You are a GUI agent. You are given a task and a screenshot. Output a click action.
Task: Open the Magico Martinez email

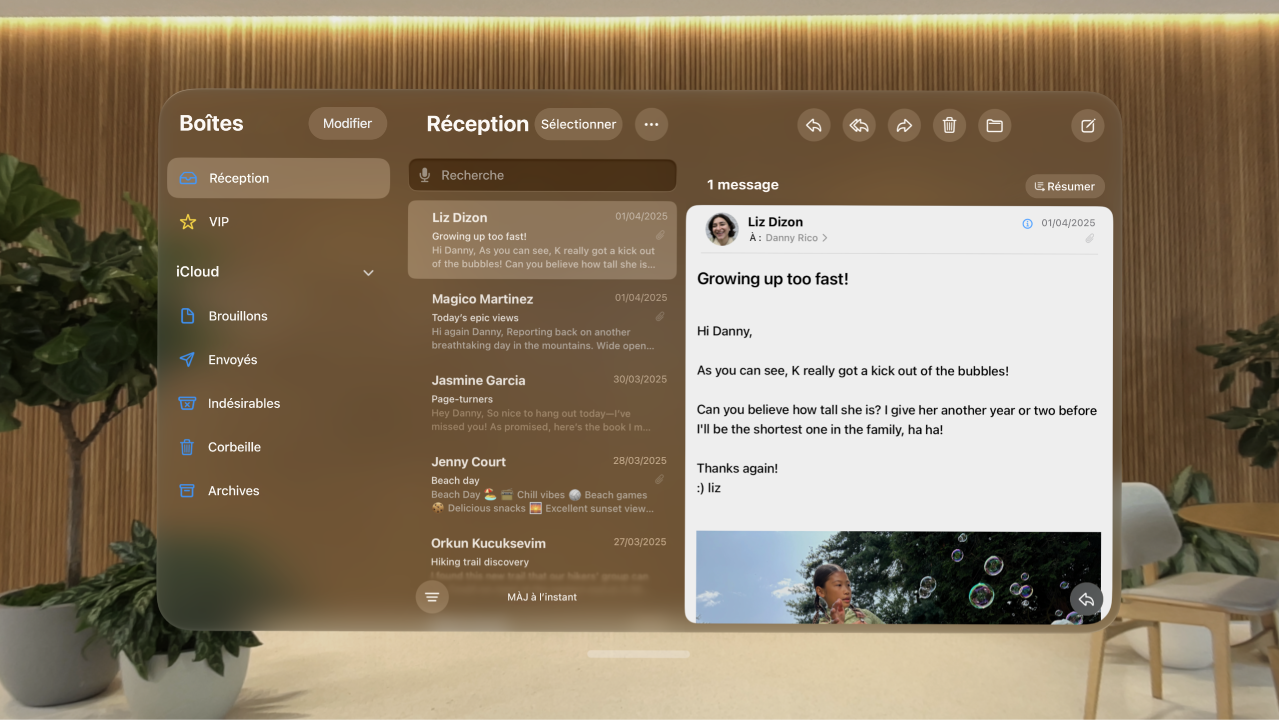coord(542,320)
